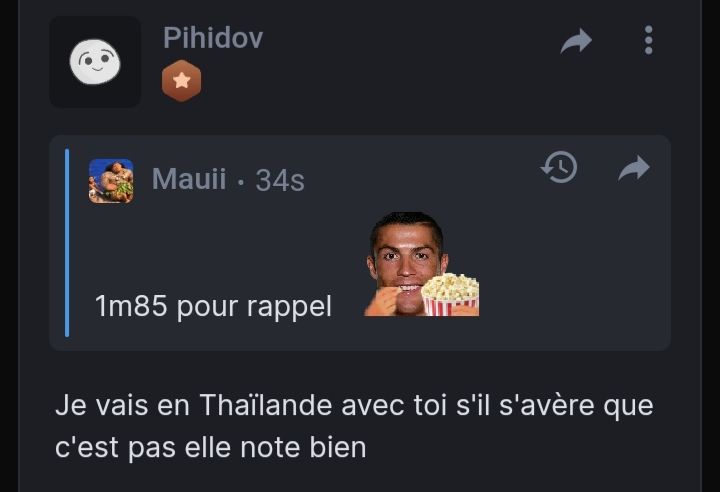Click the words "Je vais en" in the reply
This screenshot has height=492, width=720.
tap(122, 405)
